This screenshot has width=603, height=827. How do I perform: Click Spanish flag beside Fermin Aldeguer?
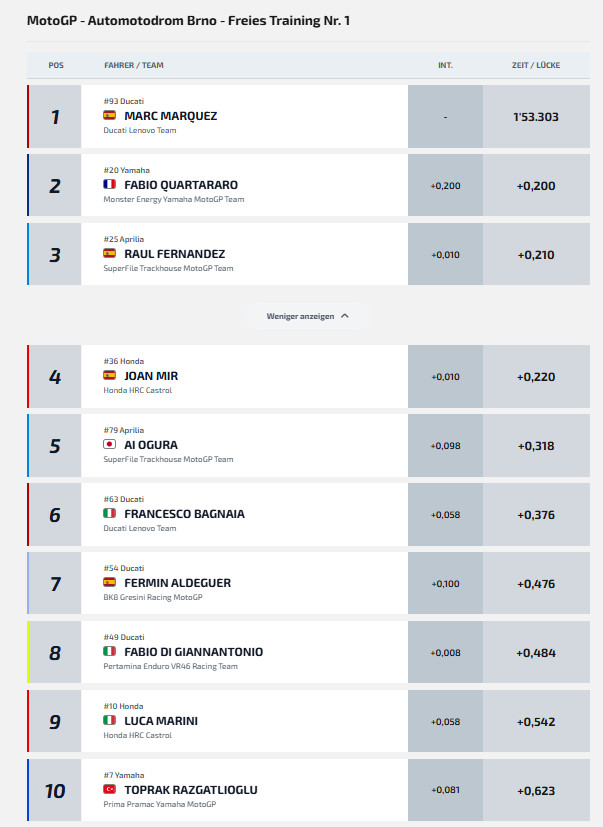[109, 582]
